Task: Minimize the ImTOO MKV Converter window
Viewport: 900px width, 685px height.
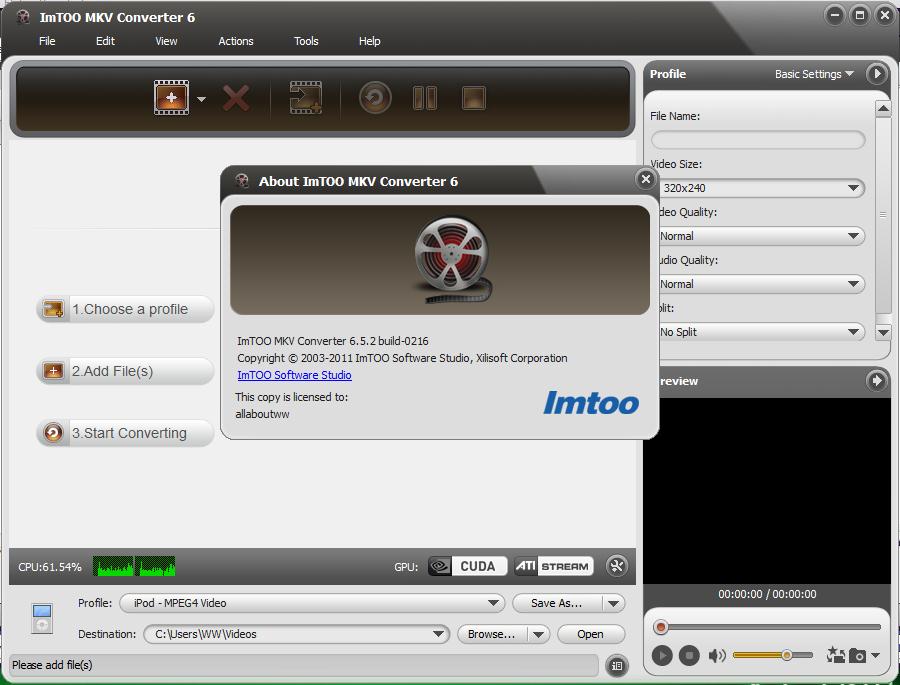Action: tap(834, 16)
